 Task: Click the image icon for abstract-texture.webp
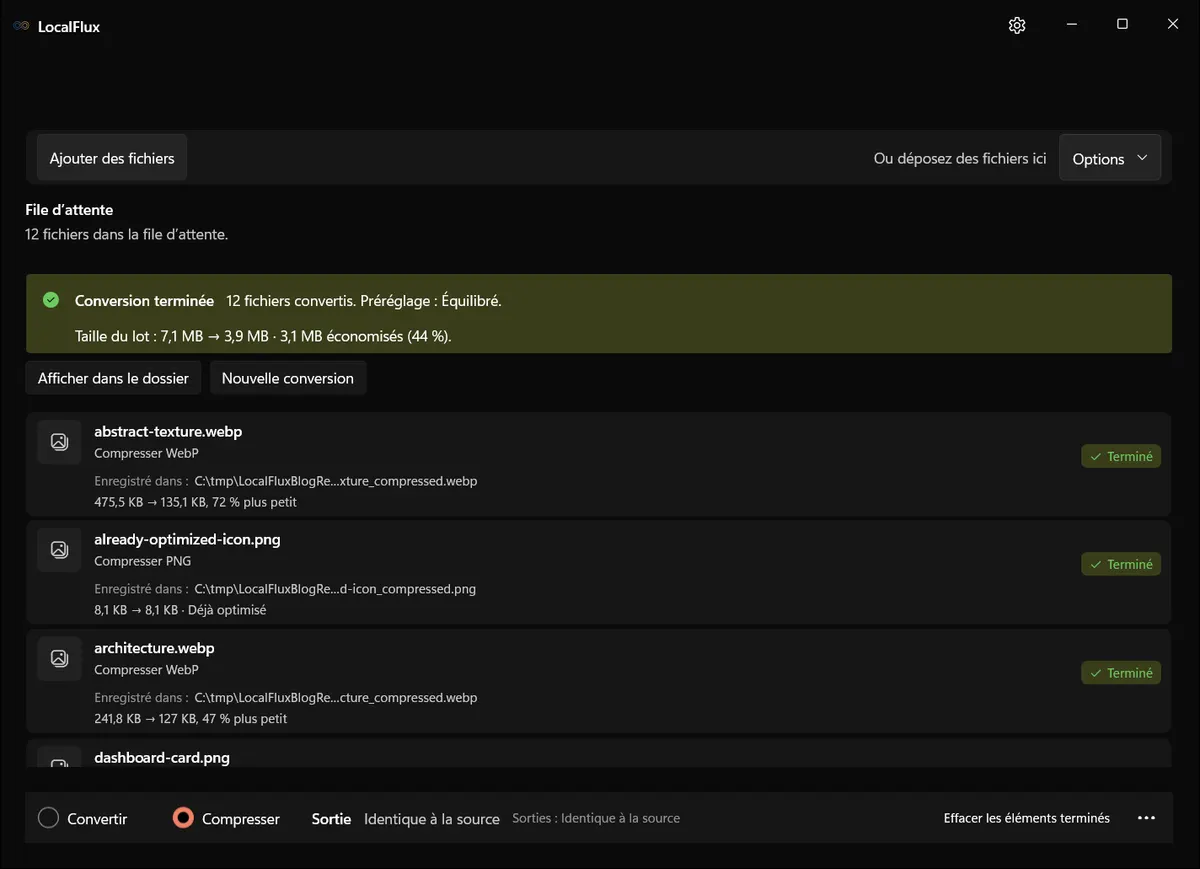pos(59,442)
